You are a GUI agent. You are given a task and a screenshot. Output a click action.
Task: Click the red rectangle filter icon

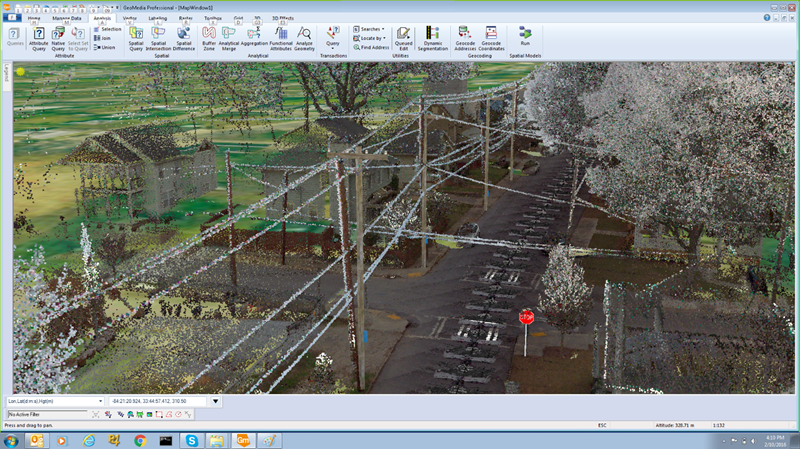pos(159,414)
